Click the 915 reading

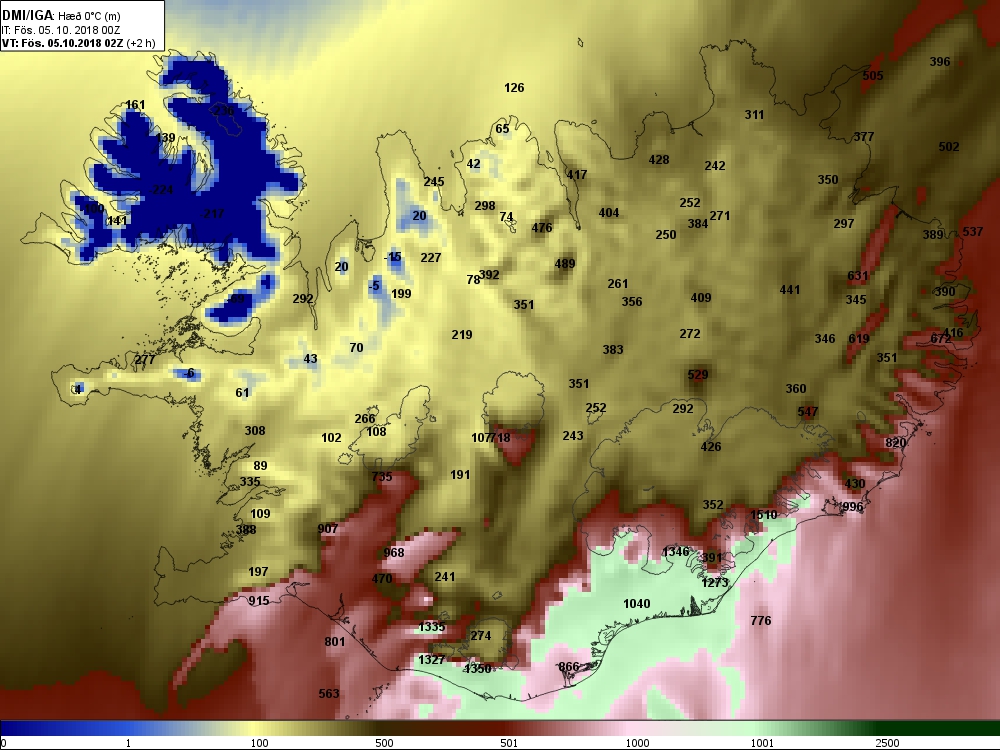pos(259,601)
